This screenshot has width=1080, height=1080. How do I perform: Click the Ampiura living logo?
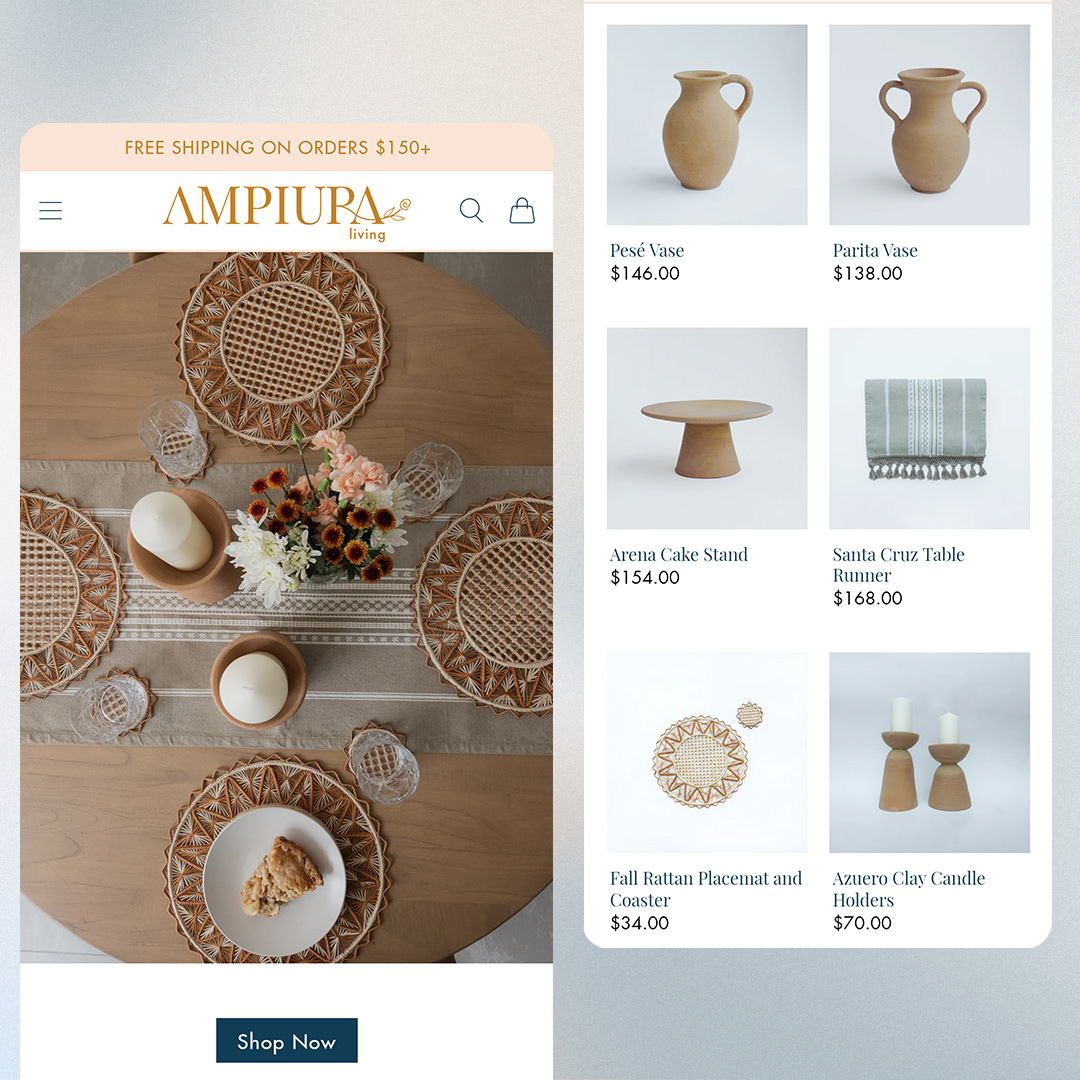[287, 213]
